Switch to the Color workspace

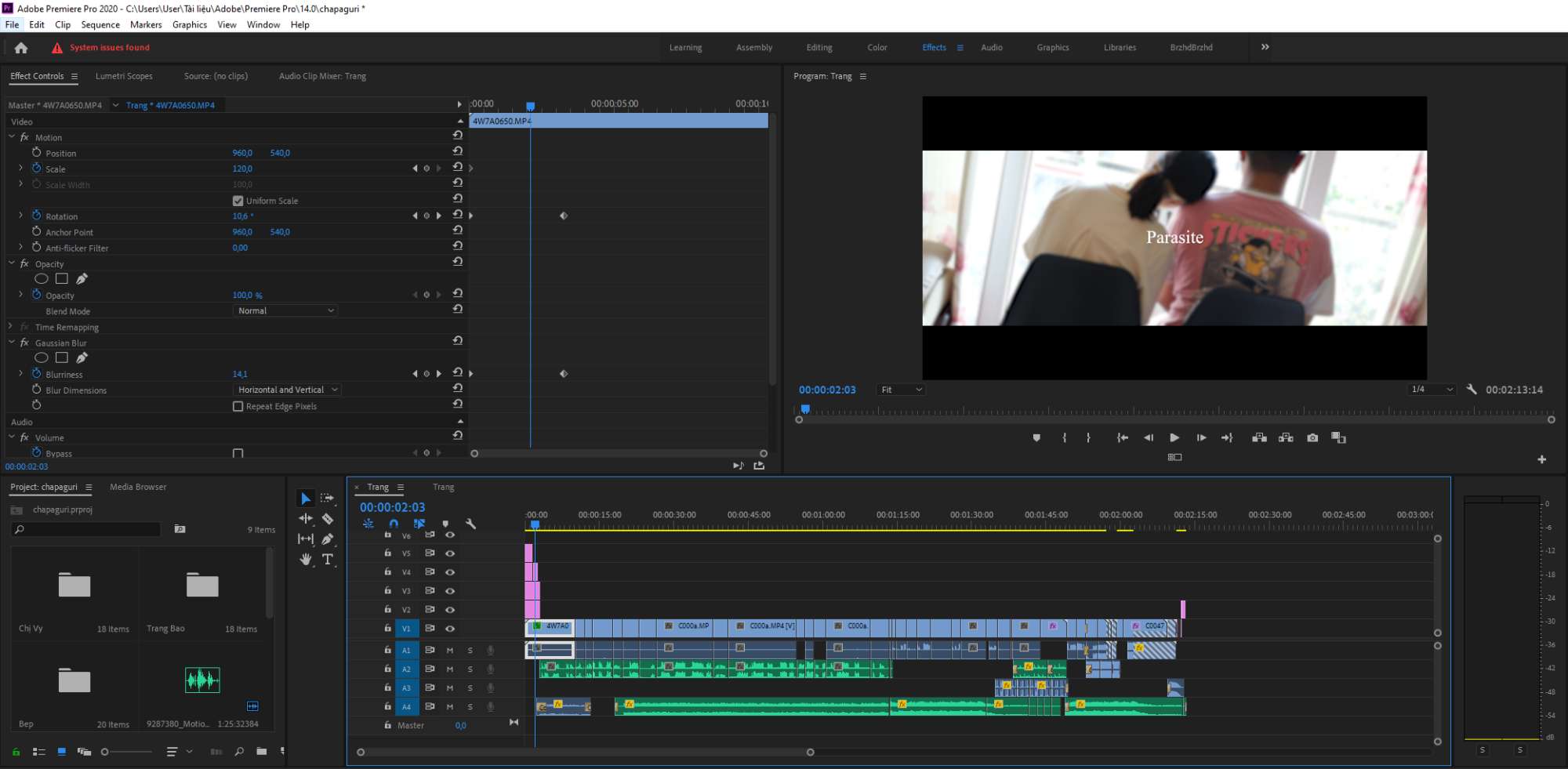coord(877,48)
